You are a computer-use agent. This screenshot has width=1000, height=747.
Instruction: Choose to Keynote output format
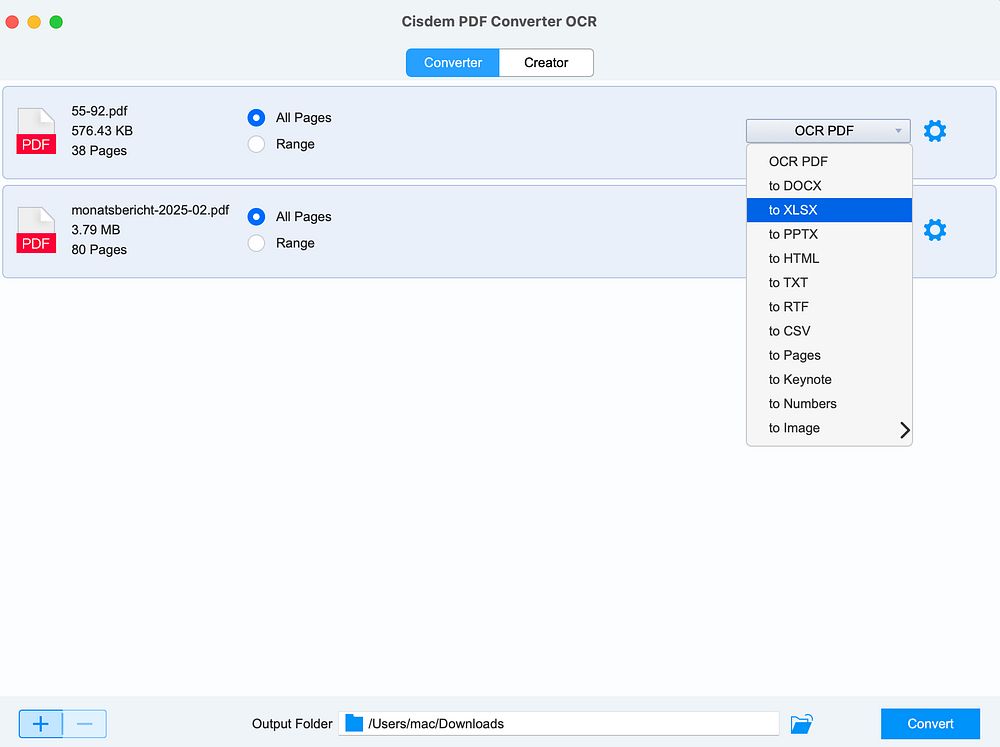tap(829, 380)
